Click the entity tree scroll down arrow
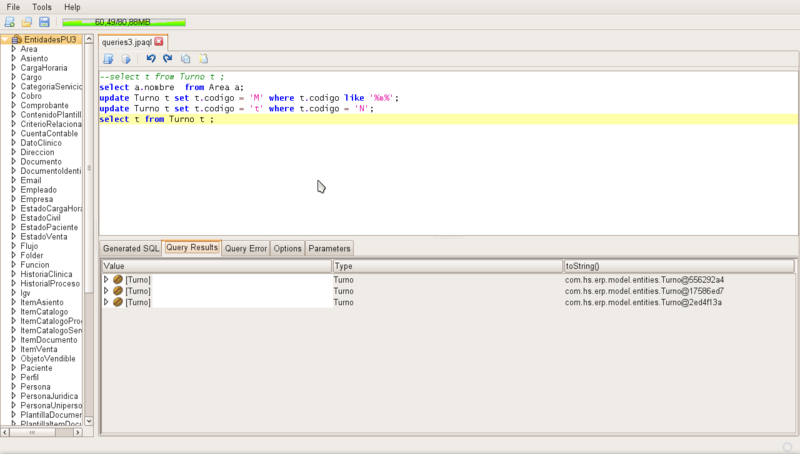The width and height of the screenshot is (800, 454). click(x=89, y=421)
